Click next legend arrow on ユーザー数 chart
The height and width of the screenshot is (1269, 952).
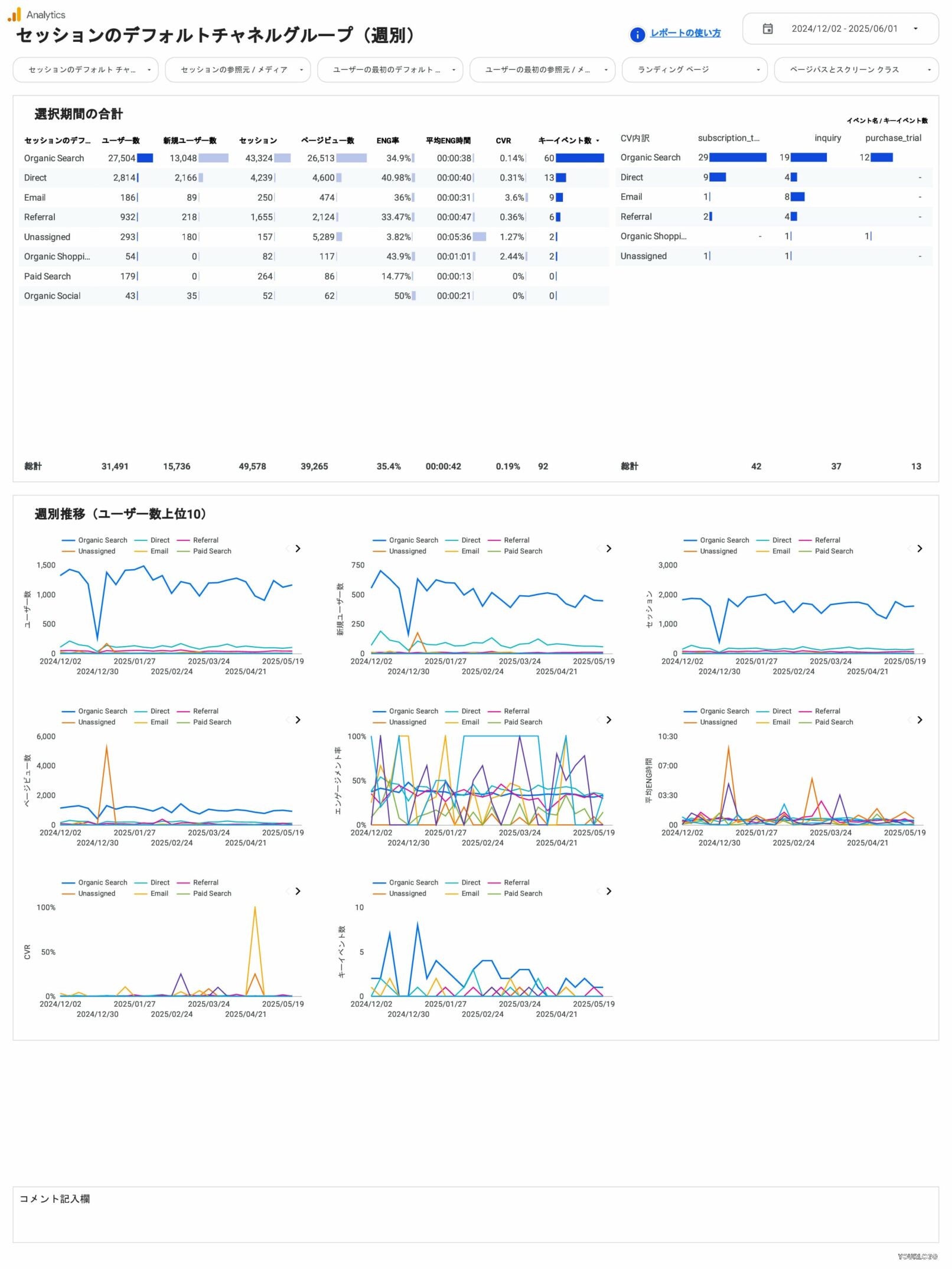[x=298, y=549]
